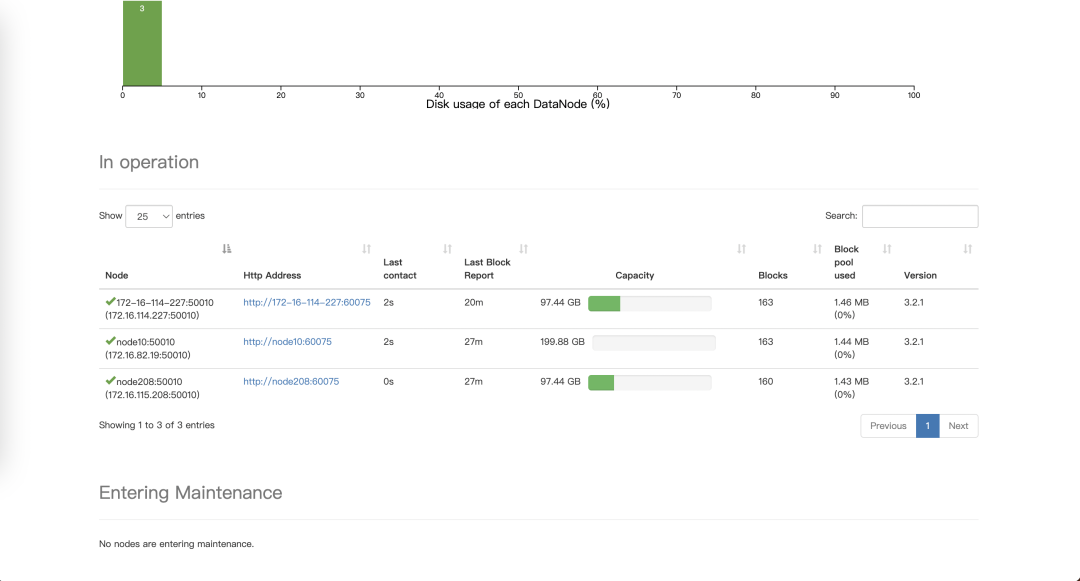The height and width of the screenshot is (581, 1080).
Task: Sort table by Node column icon
Action: (227, 249)
